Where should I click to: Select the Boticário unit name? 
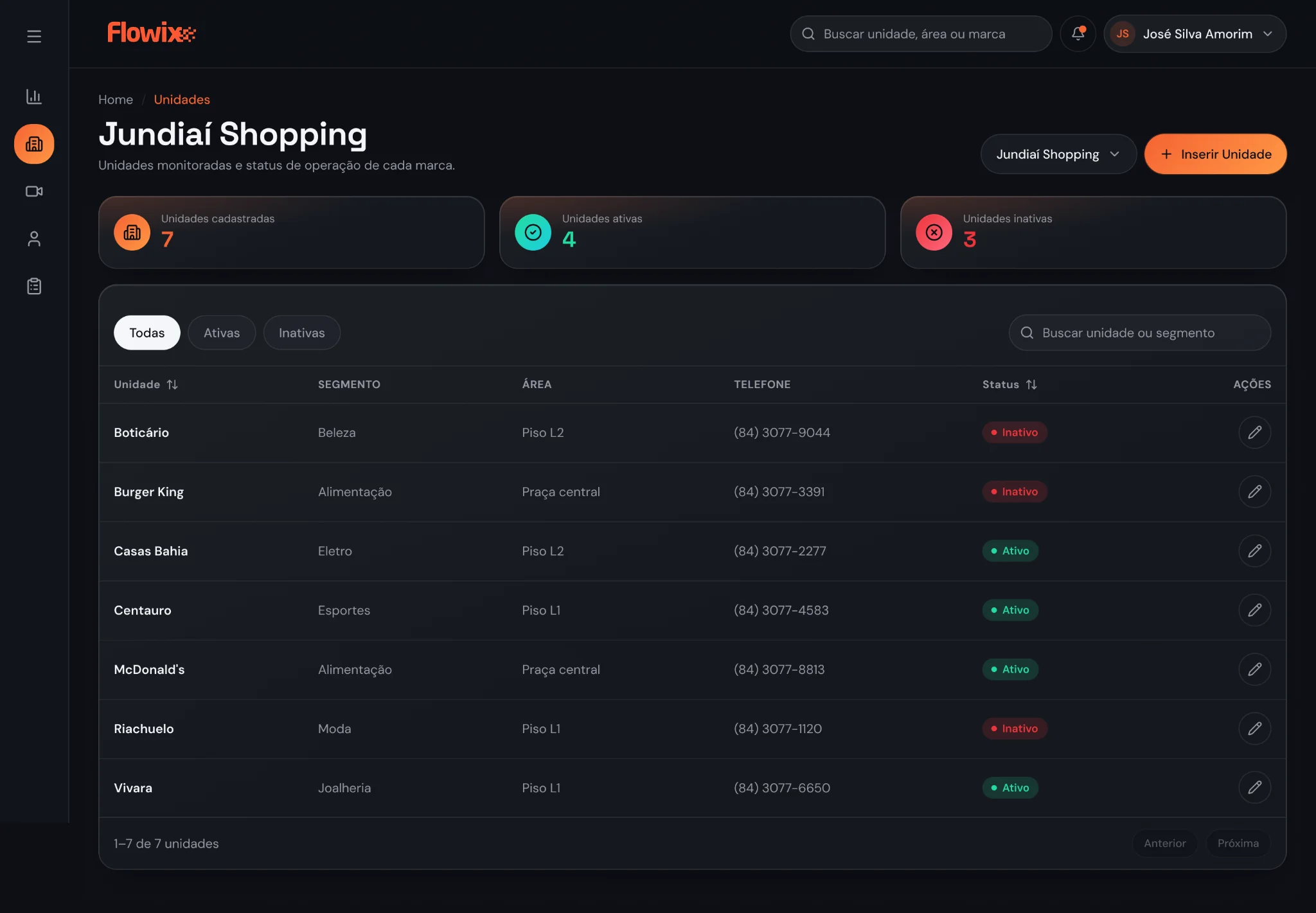click(141, 432)
